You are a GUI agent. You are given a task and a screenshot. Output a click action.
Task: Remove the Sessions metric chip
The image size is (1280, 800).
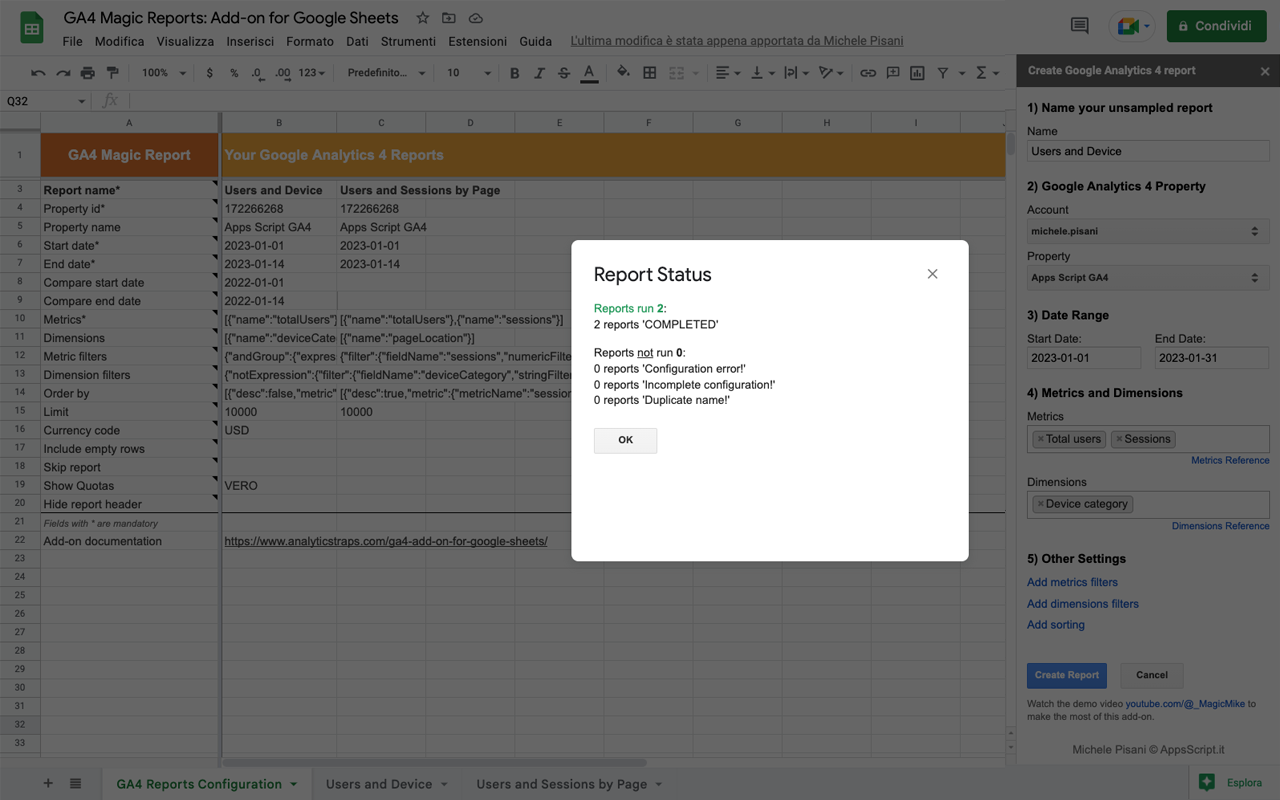tap(1121, 438)
